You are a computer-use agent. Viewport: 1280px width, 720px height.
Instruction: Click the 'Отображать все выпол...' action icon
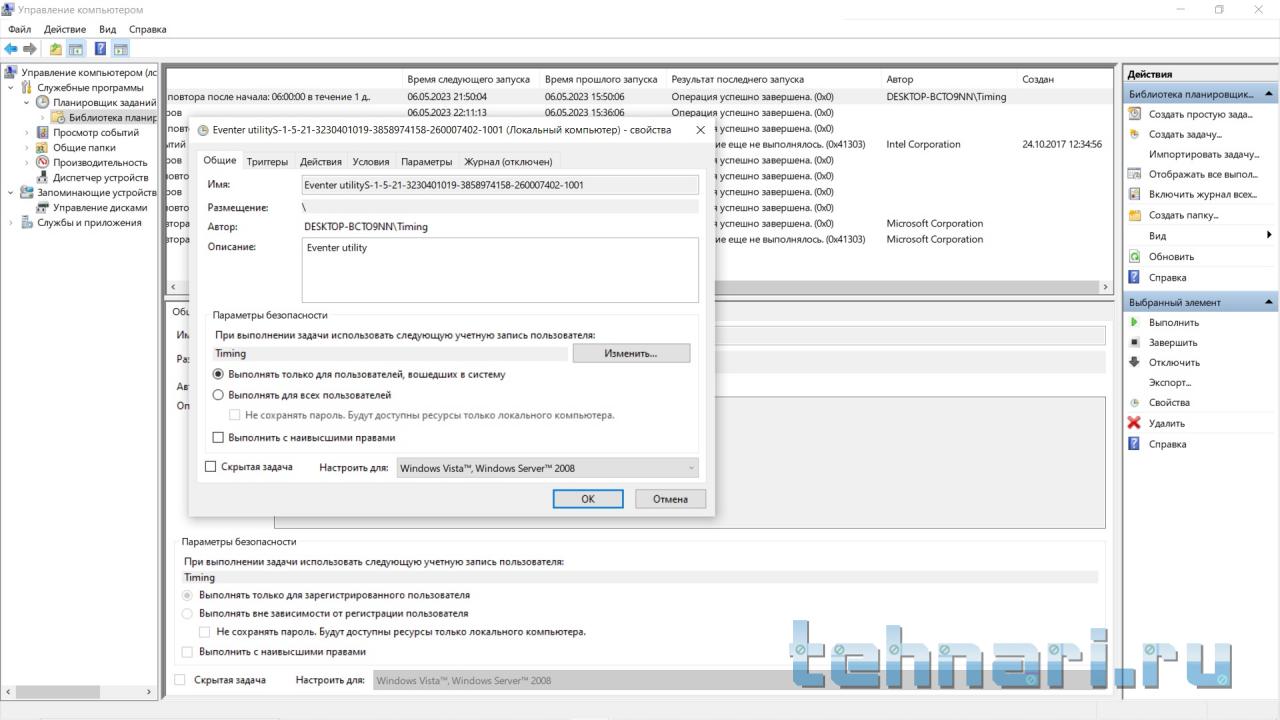(x=1134, y=174)
